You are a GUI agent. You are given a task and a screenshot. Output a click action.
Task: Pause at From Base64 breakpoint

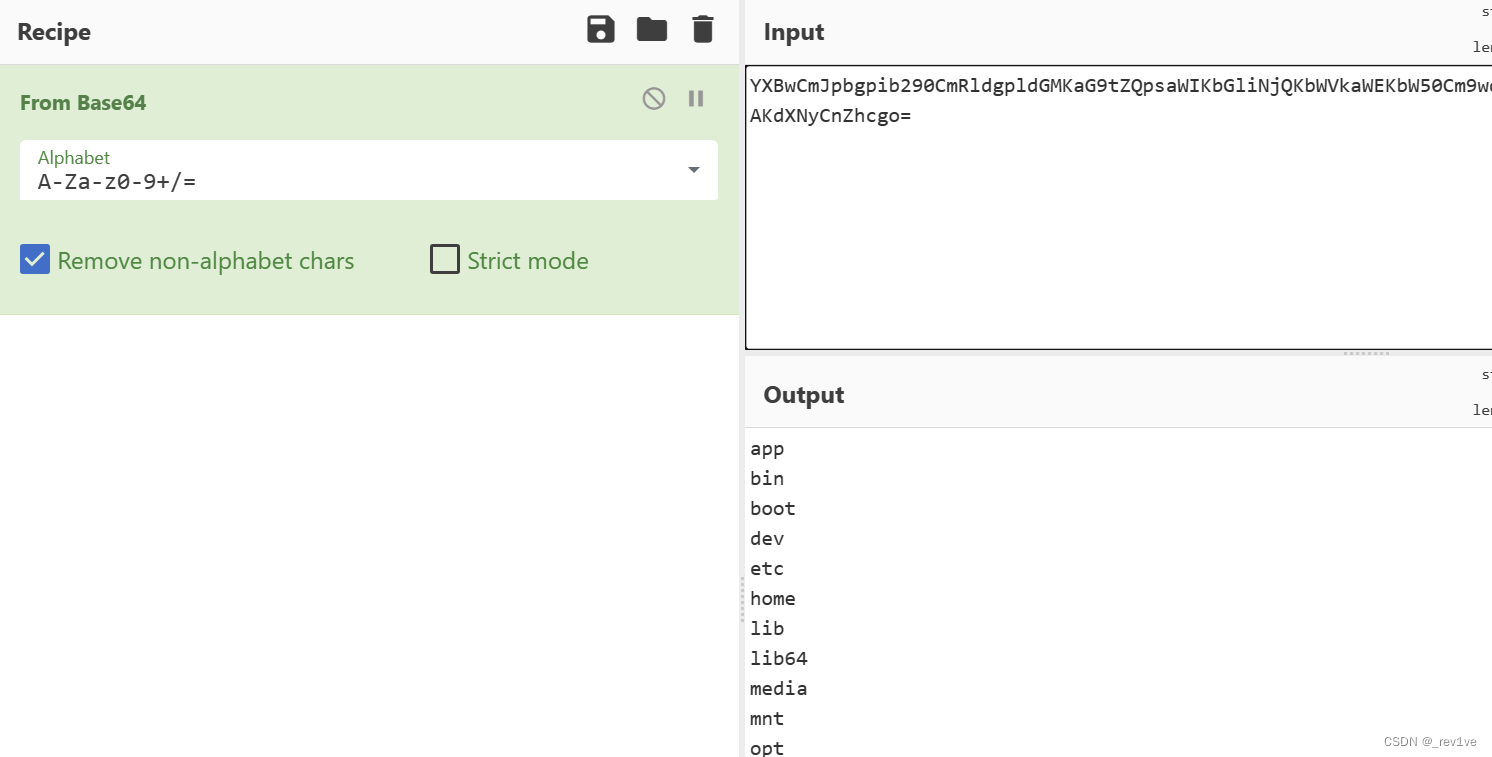(x=696, y=98)
